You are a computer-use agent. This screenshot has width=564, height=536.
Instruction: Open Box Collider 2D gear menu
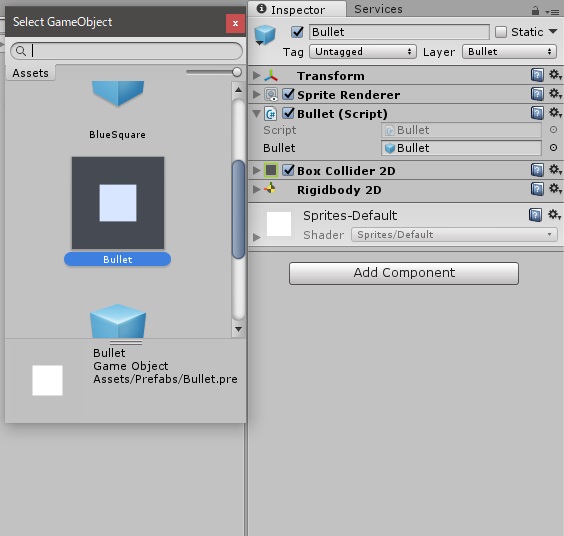(555, 170)
